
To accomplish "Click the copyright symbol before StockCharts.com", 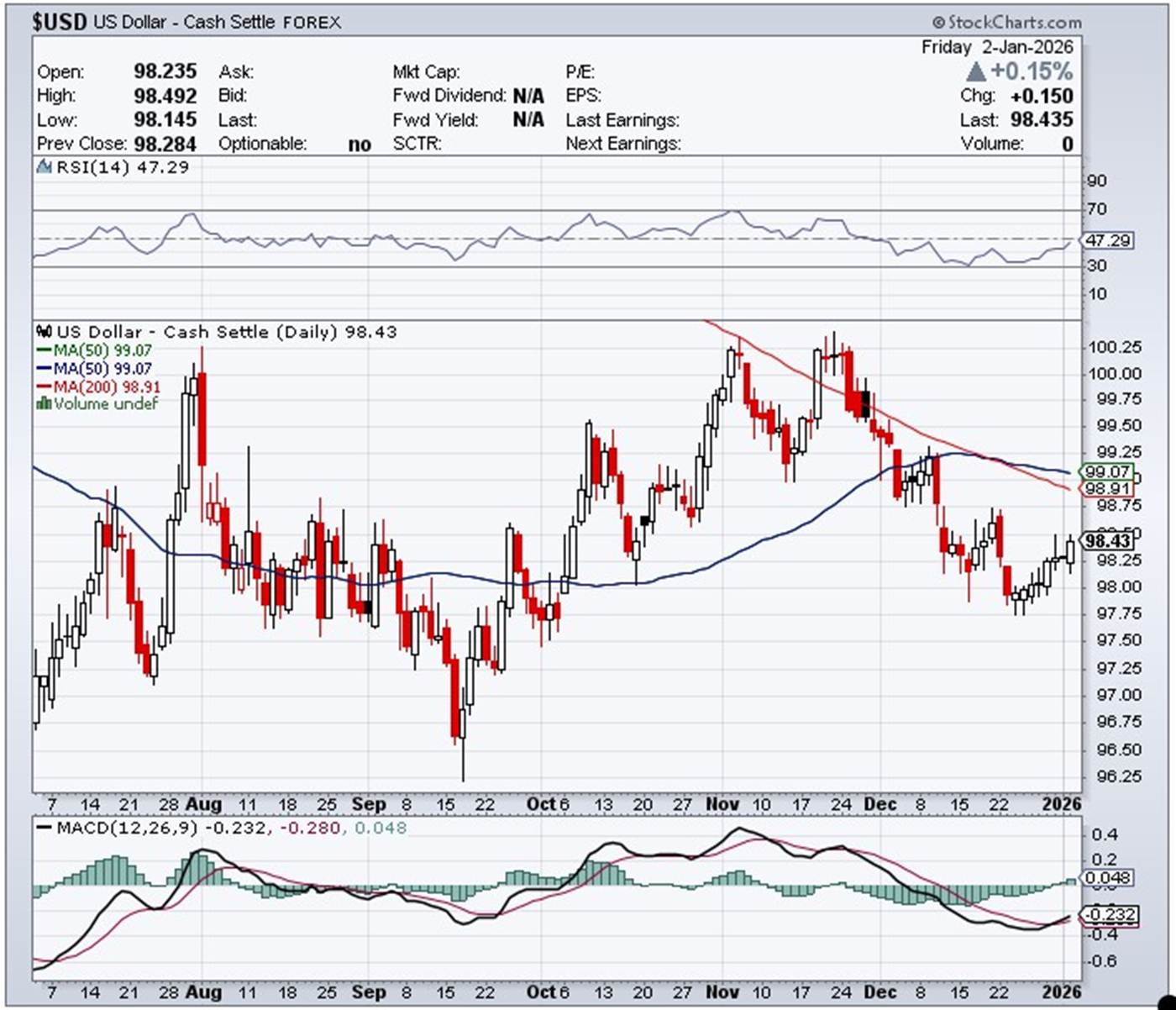I will [938, 23].
